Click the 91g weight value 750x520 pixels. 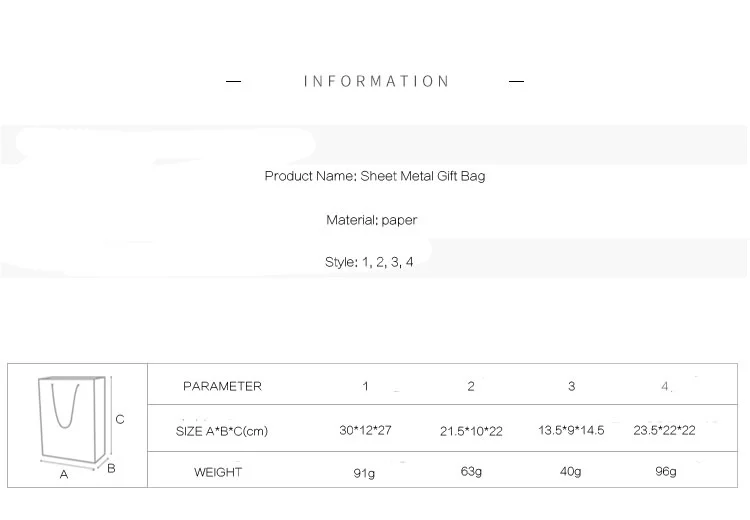click(364, 473)
